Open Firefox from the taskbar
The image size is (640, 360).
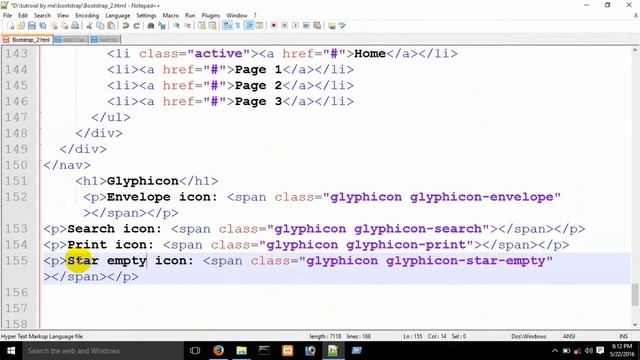click(218, 351)
